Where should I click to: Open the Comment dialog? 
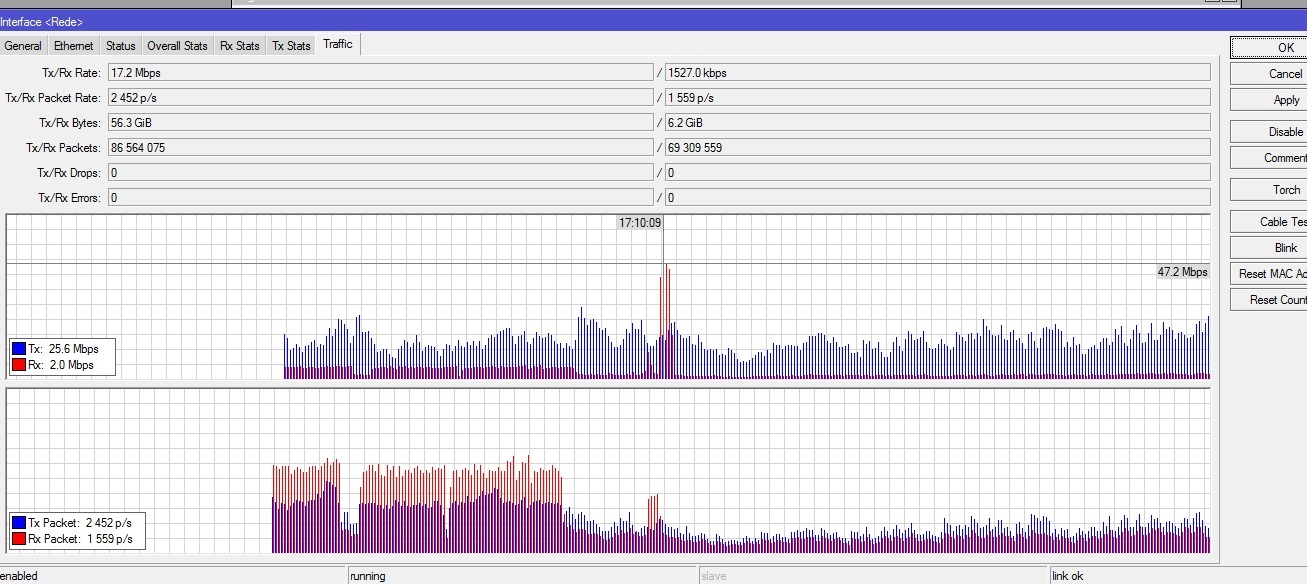pos(1268,158)
